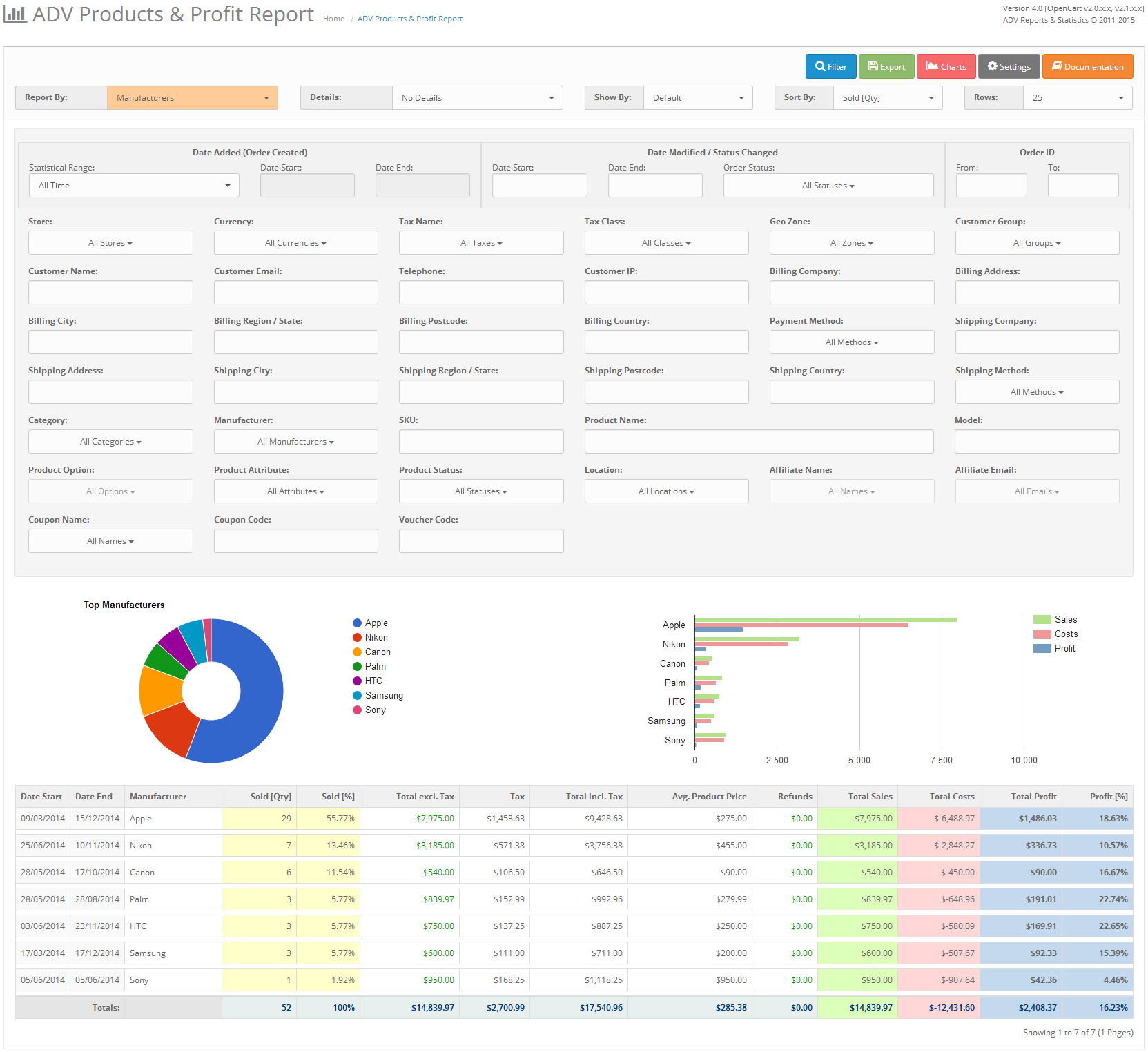Open the Payment Method All Methods dropdown
The width and height of the screenshot is (1148, 1052).
tap(851, 342)
